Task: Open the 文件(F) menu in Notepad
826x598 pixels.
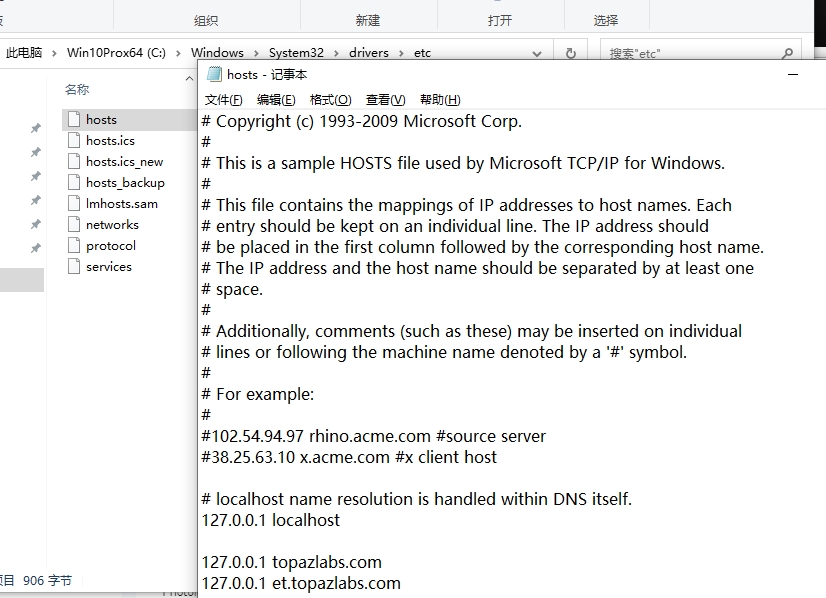Action: (x=223, y=100)
